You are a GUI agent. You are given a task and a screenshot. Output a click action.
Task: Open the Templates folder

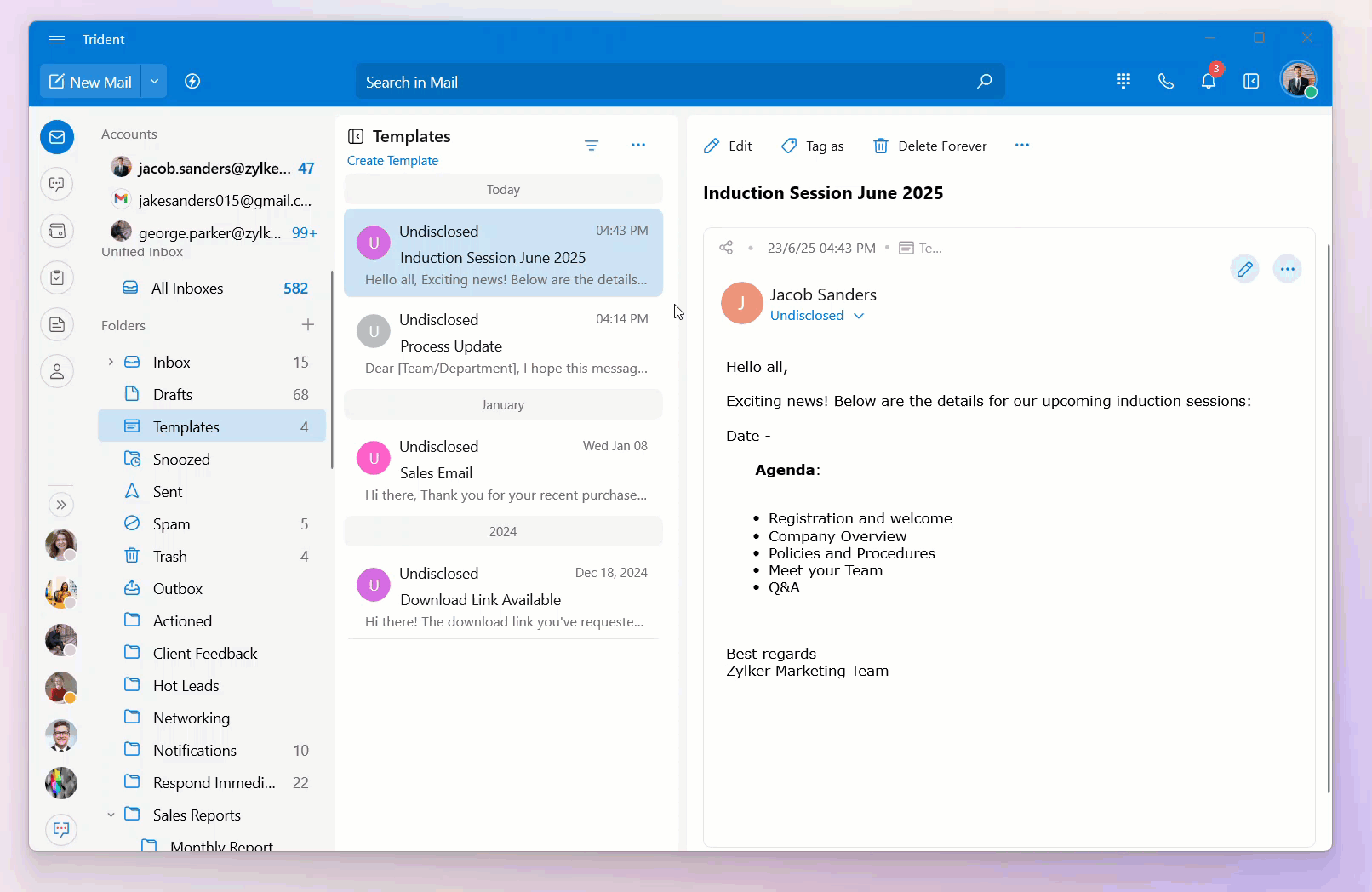tap(213, 426)
